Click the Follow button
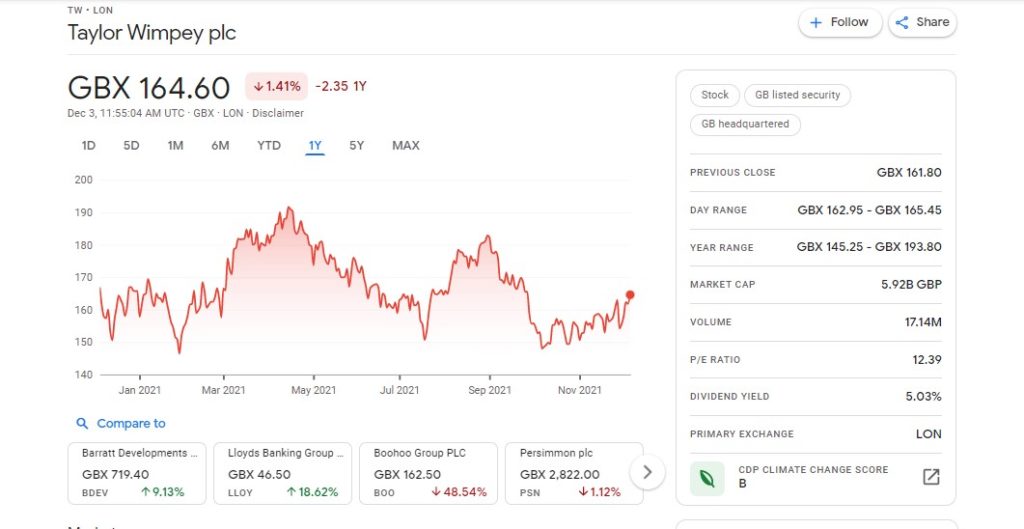 [840, 22]
